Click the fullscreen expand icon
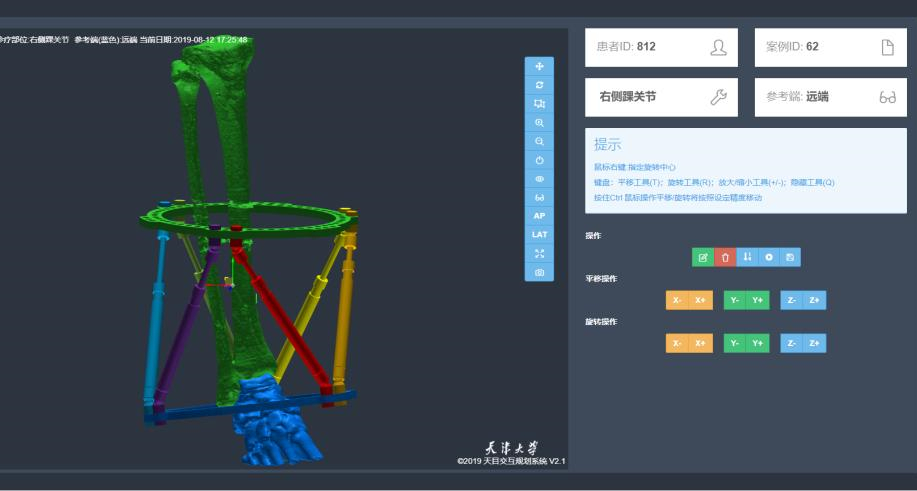This screenshot has width=917, height=491. tap(539, 254)
